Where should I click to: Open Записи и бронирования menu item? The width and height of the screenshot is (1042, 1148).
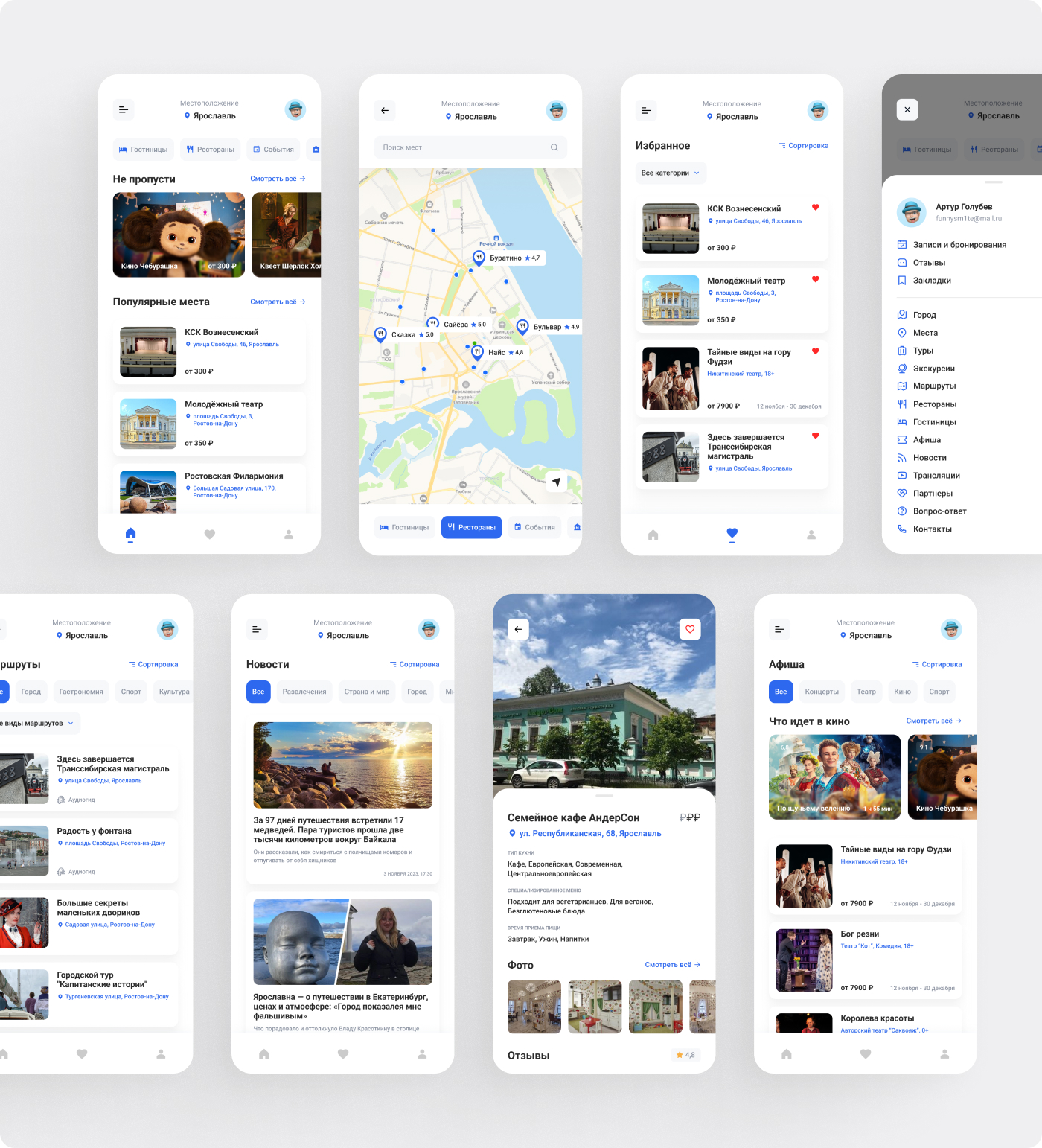coord(959,245)
